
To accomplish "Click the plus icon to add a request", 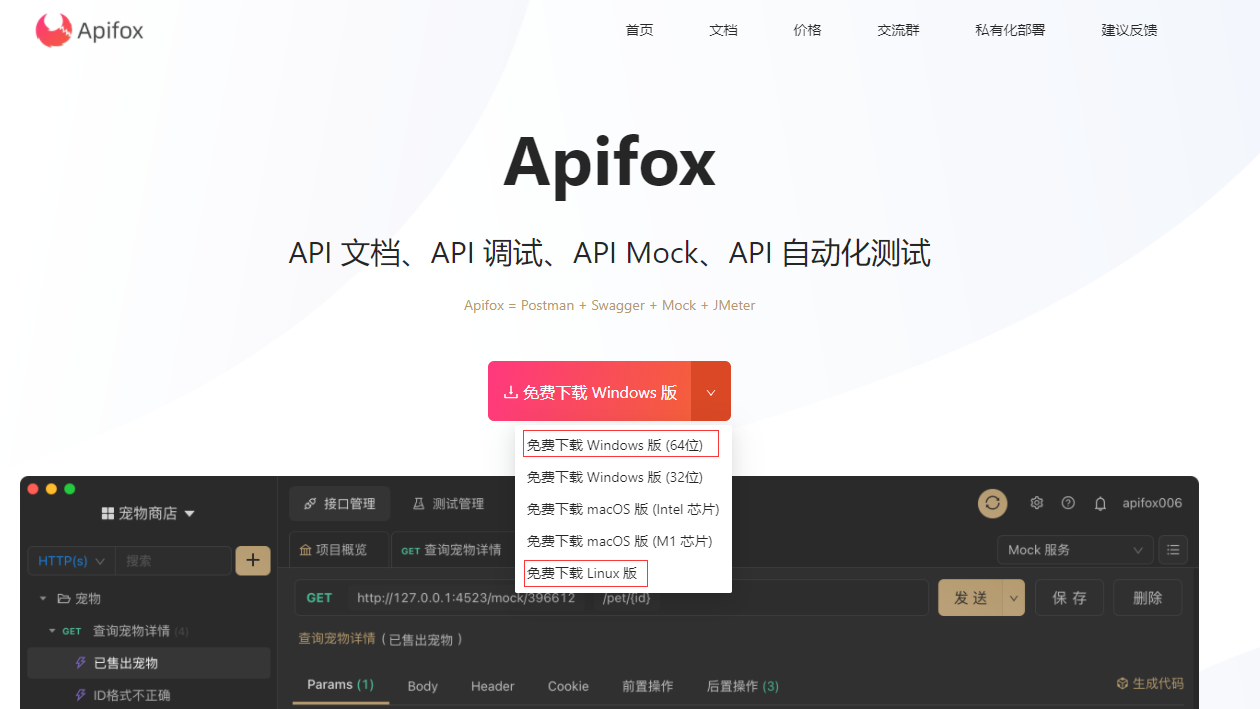I will tap(253, 560).
